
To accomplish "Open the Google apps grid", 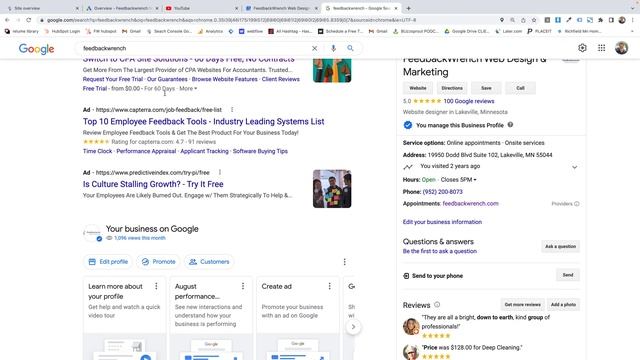I will (x=602, y=48).
